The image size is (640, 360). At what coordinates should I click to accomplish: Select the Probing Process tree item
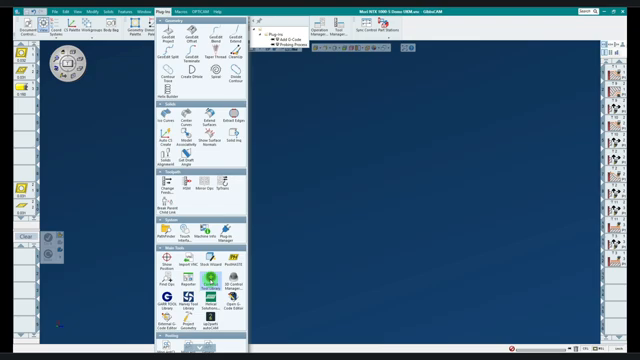[x=293, y=44]
